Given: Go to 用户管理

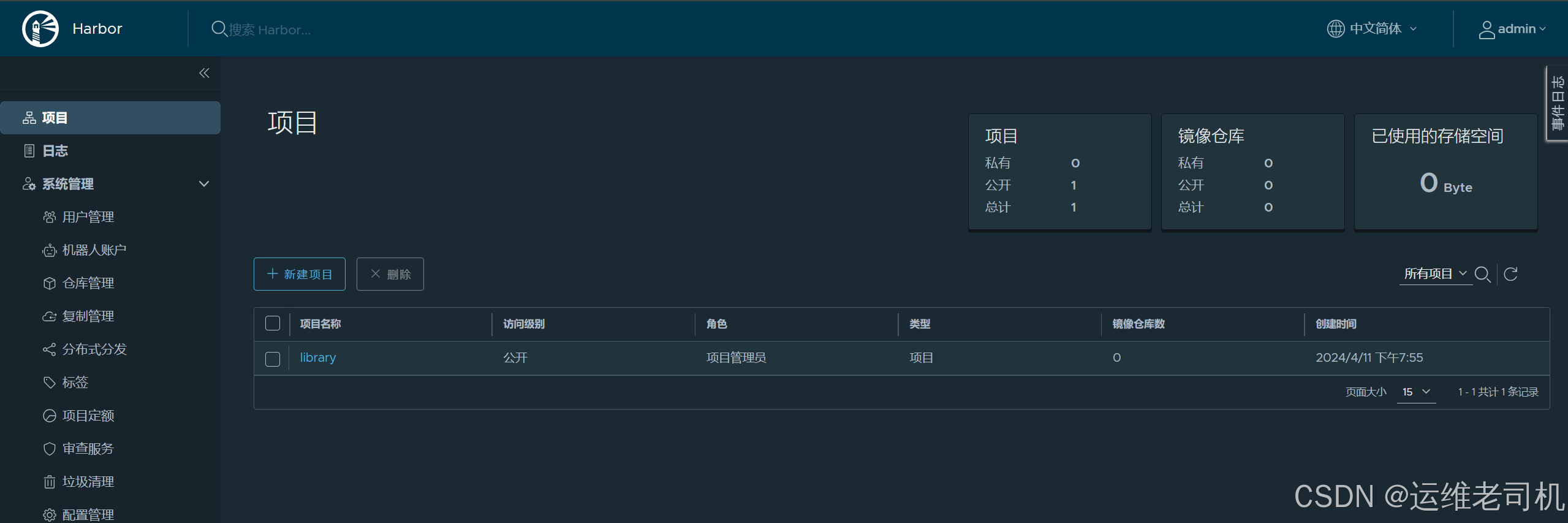Looking at the screenshot, I should pos(88,217).
